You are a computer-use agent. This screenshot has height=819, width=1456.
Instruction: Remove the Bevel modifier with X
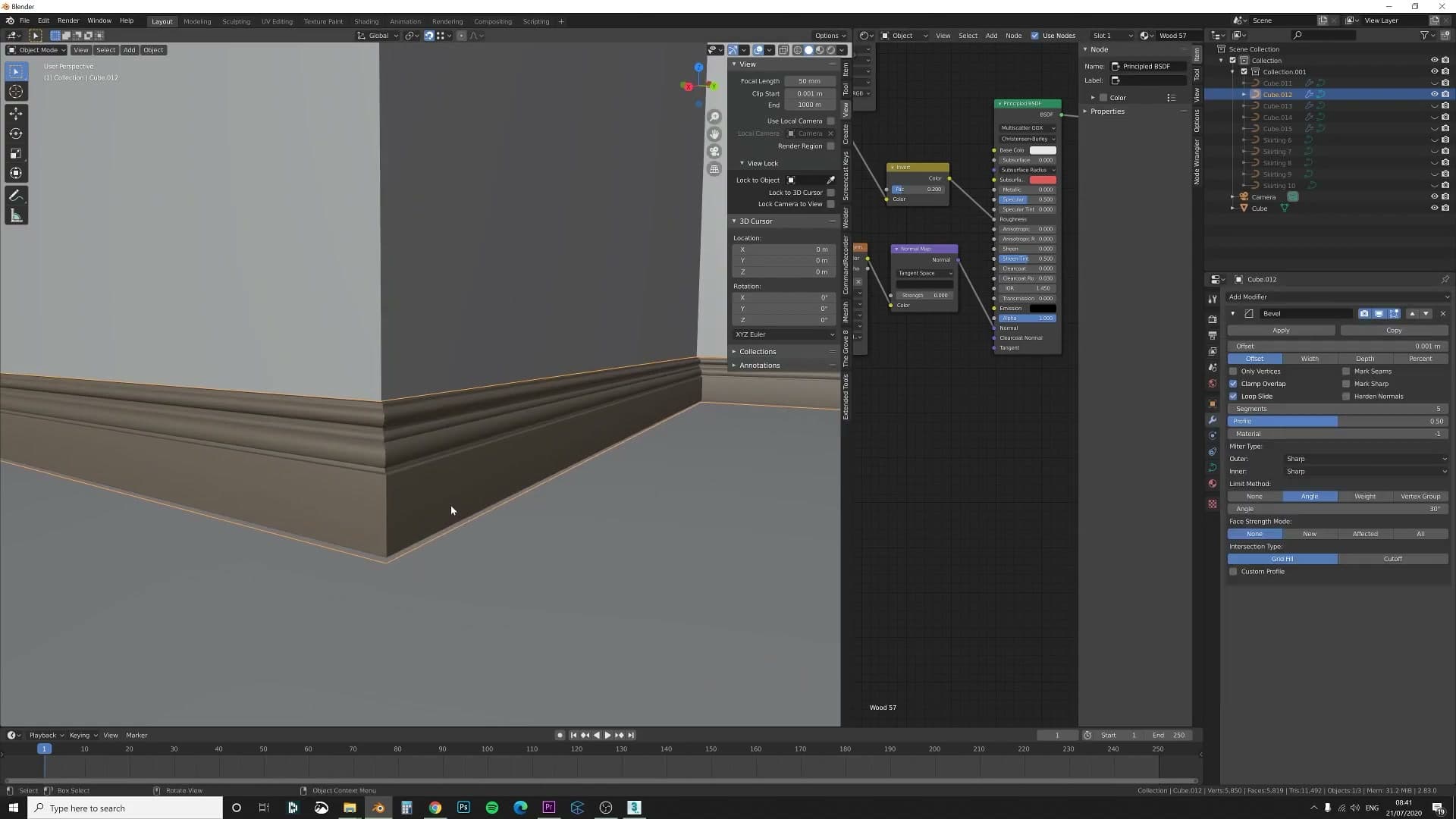[x=1442, y=314]
